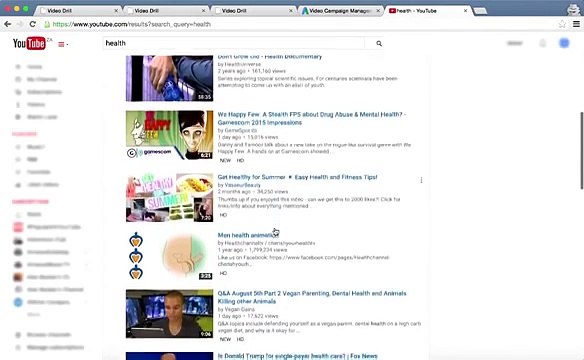Screen dimensions: 584x360
Task: Click the Browse channels sidebar icon
Action: coord(18,335)
